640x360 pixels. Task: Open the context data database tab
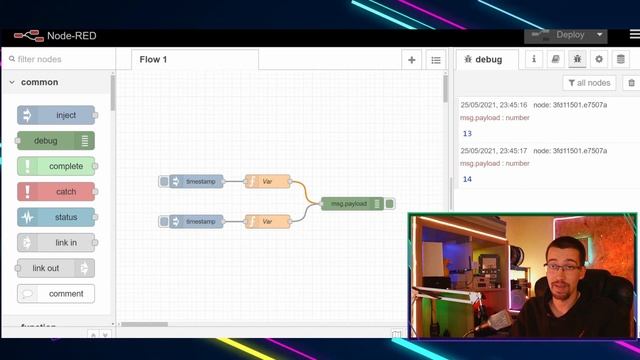pyautogui.click(x=620, y=59)
